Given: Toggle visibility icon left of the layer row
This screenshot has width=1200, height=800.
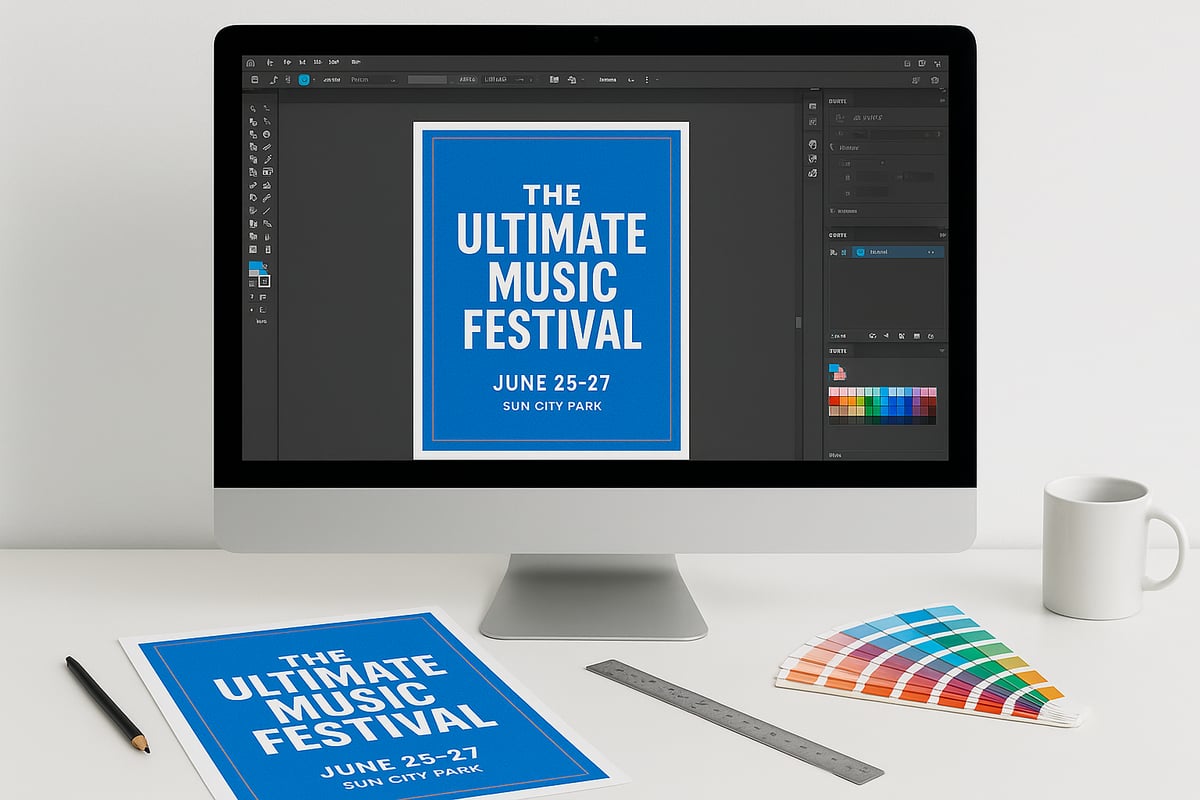Looking at the screenshot, I should (834, 253).
